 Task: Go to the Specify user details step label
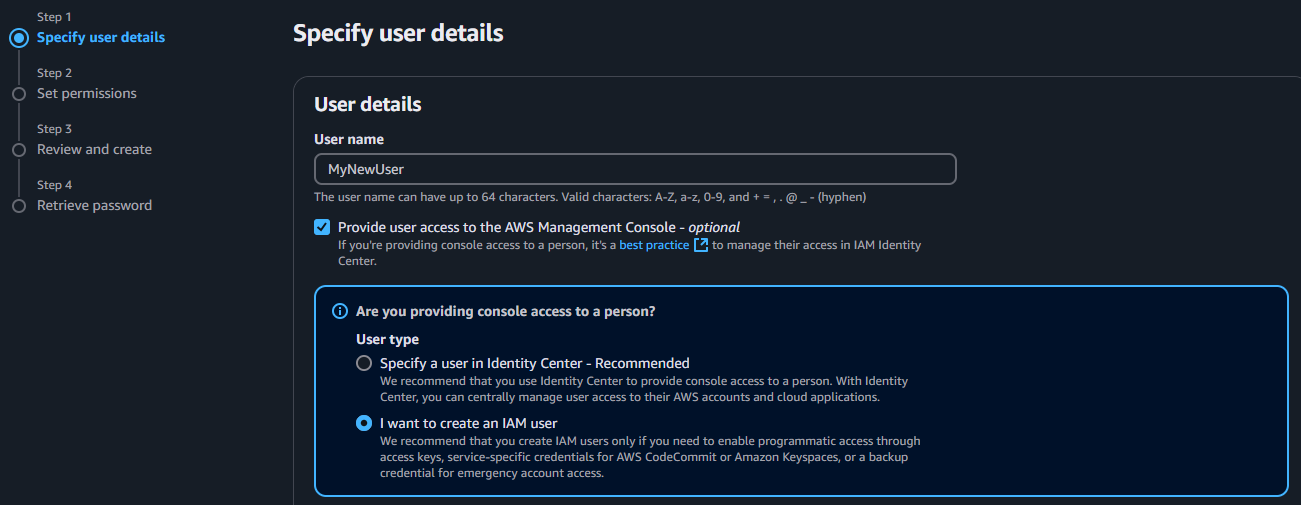click(101, 38)
